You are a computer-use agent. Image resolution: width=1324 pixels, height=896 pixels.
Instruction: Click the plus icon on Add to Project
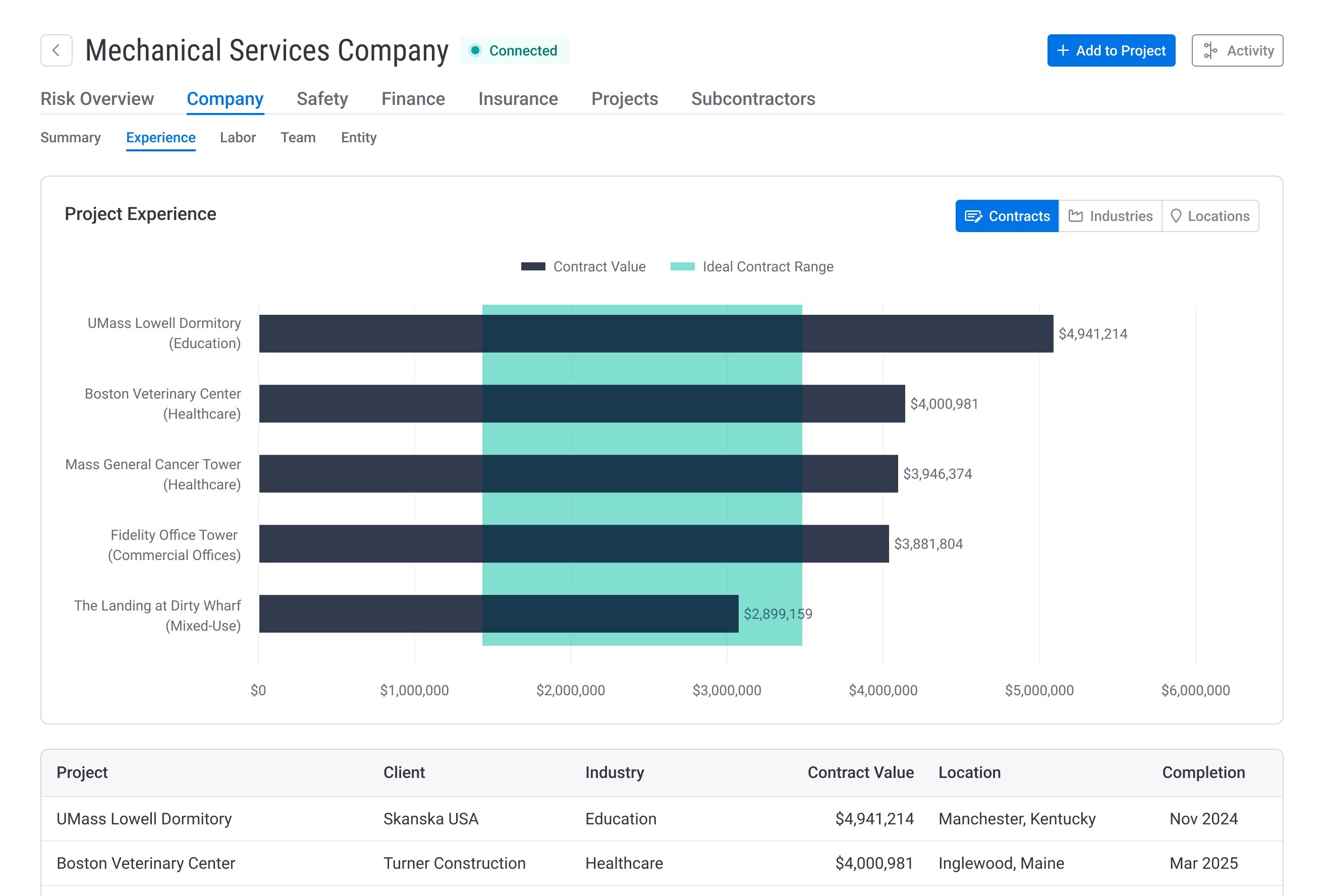click(1063, 50)
